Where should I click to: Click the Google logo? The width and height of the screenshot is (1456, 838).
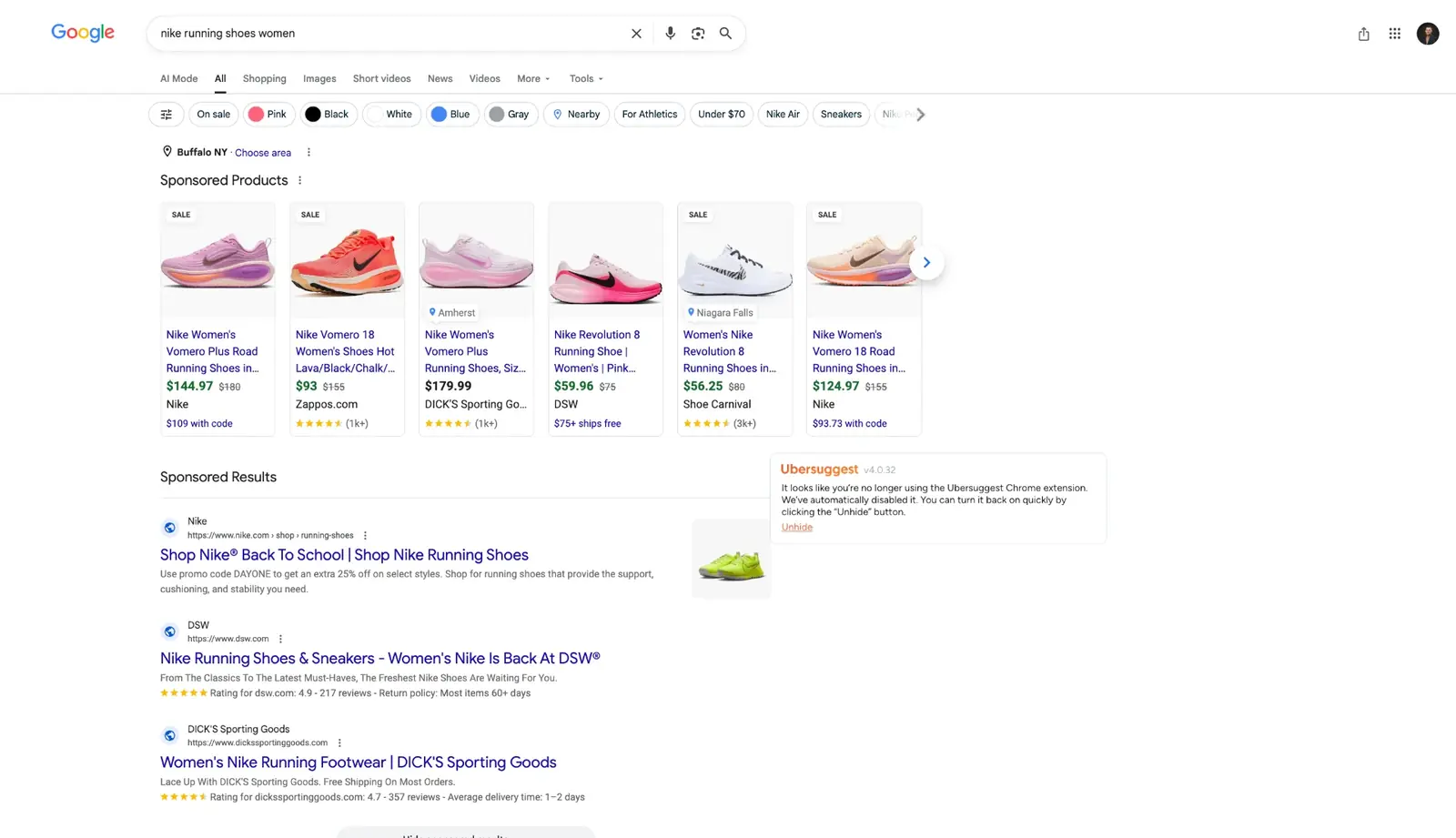(x=83, y=33)
